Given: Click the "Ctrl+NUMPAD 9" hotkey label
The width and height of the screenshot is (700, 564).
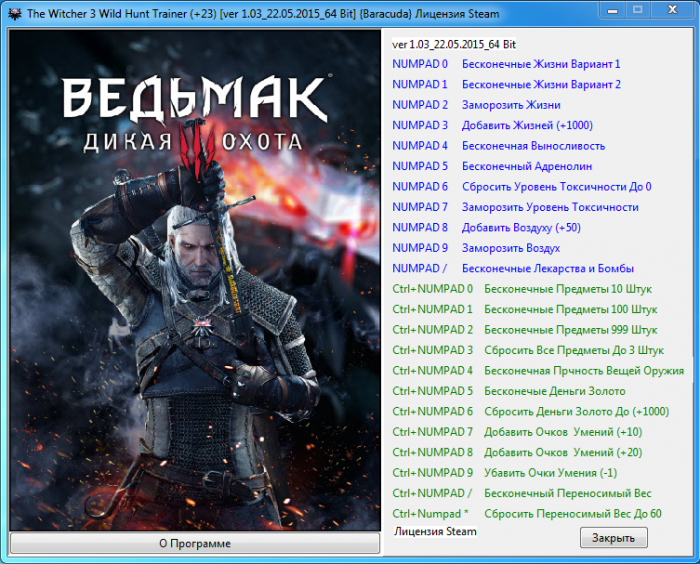Looking at the screenshot, I should click(432, 473).
